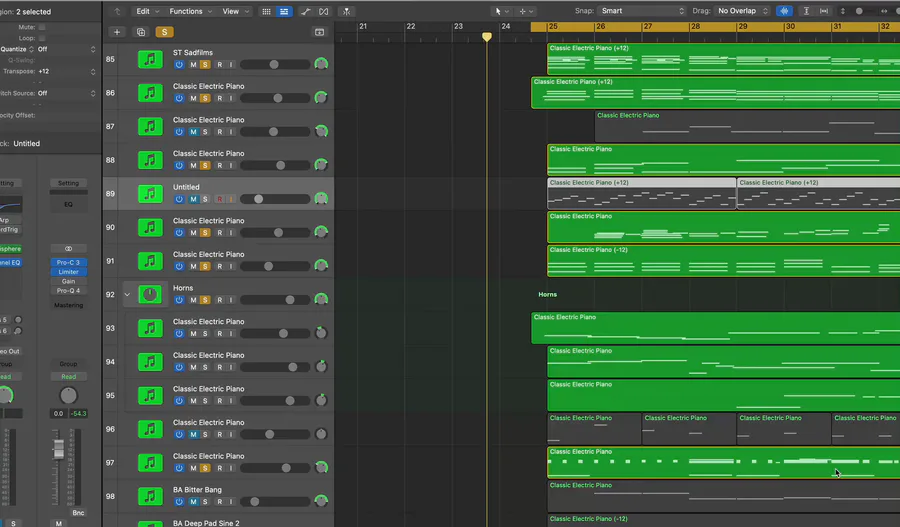This screenshot has height=527, width=900.
Task: Click the playhead marker in ruler
Action: pyautogui.click(x=487, y=37)
